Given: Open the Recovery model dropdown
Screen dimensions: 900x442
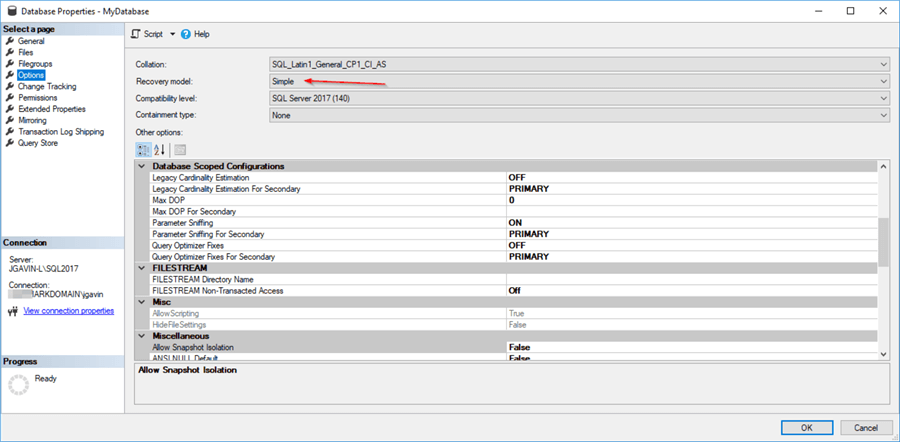Looking at the screenshot, I should [x=580, y=82].
